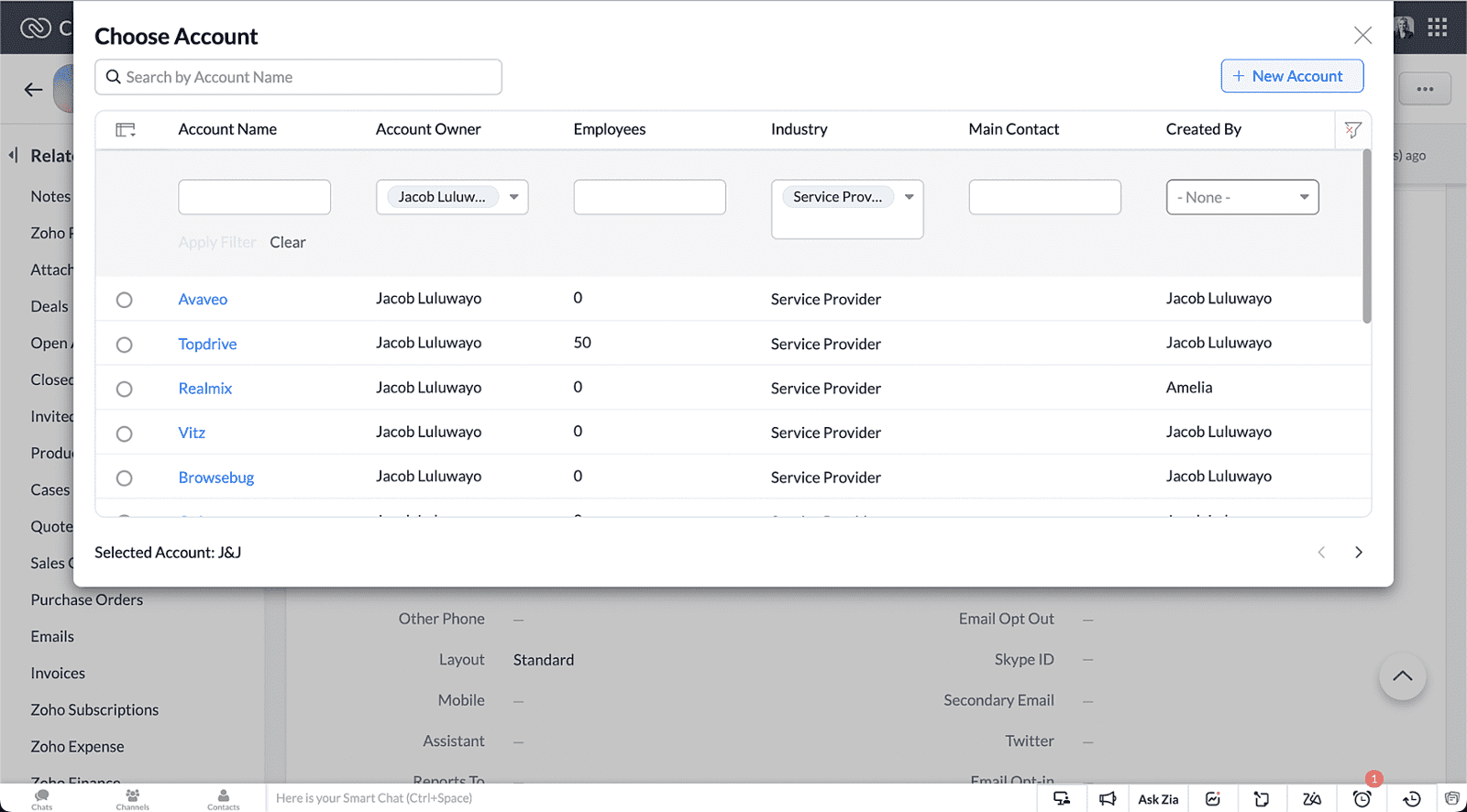
Task: Open the chat bubbles icon at bottom right
Action: (x=1452, y=798)
